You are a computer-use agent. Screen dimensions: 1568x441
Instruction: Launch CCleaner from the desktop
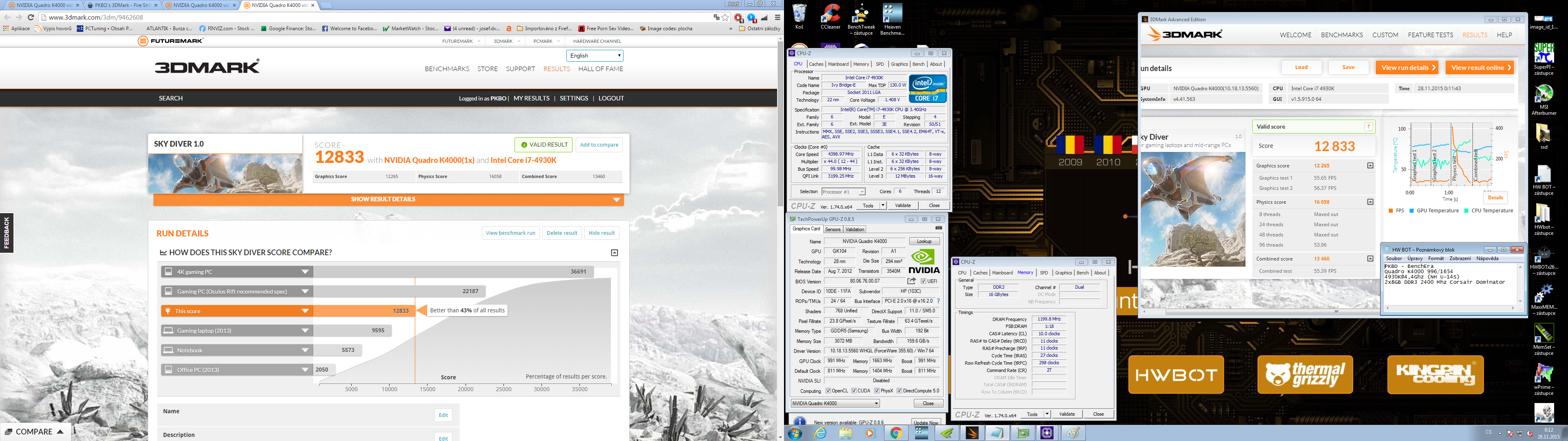(830, 16)
